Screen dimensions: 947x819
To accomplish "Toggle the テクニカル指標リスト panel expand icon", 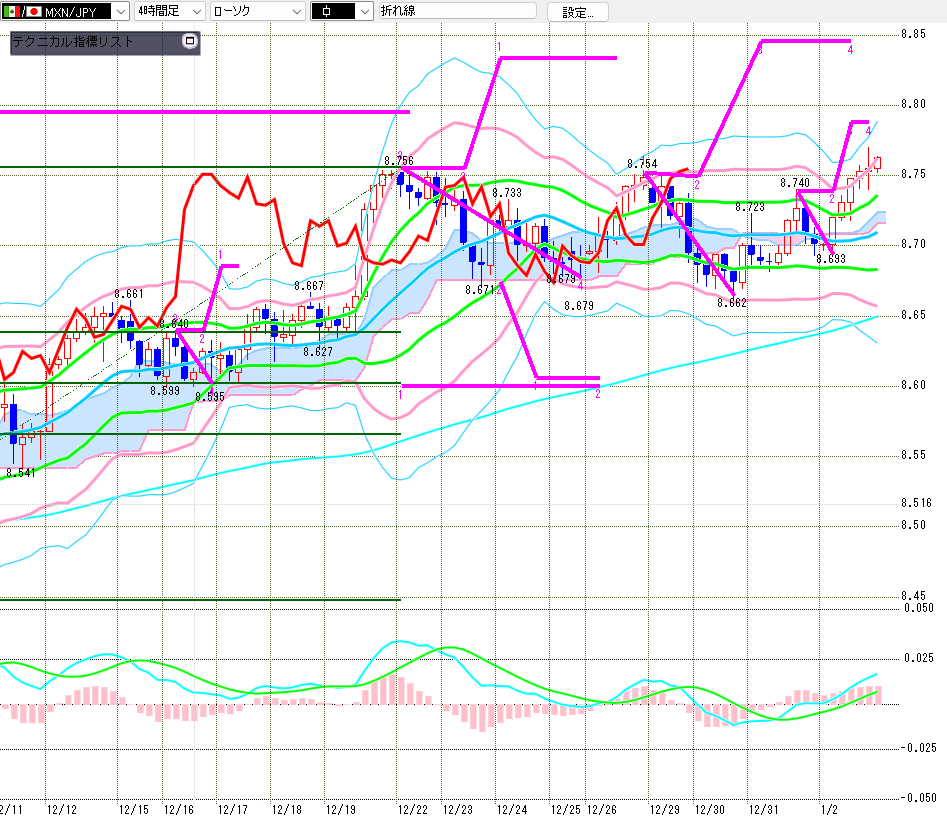I will point(190,42).
